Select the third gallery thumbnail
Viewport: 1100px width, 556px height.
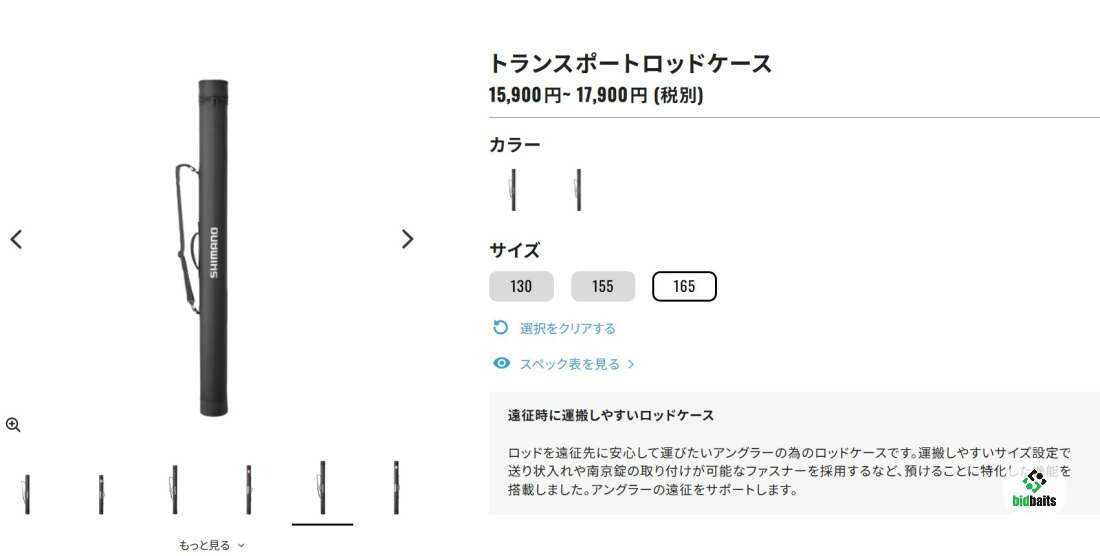click(175, 489)
